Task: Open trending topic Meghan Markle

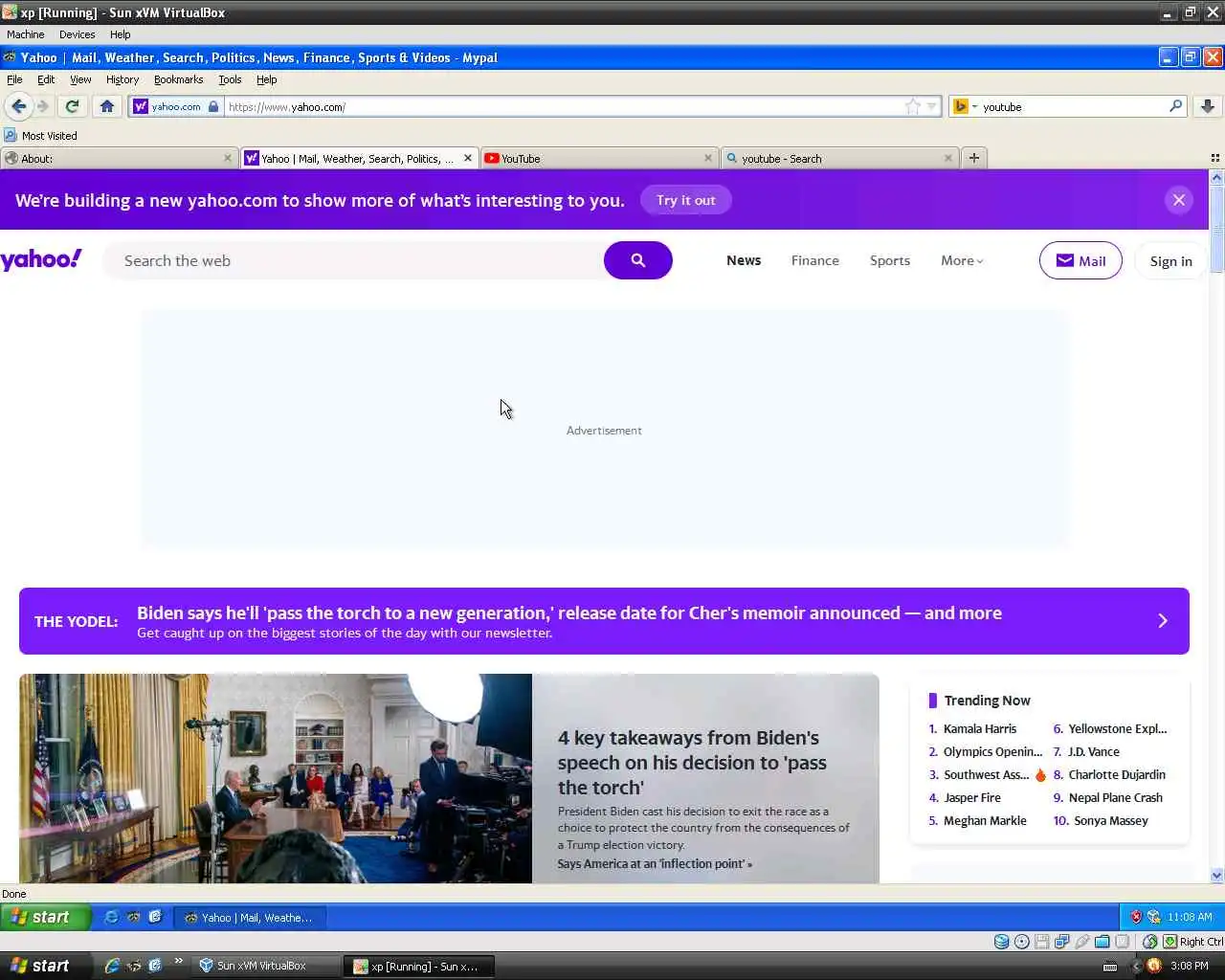Action: pos(985,820)
